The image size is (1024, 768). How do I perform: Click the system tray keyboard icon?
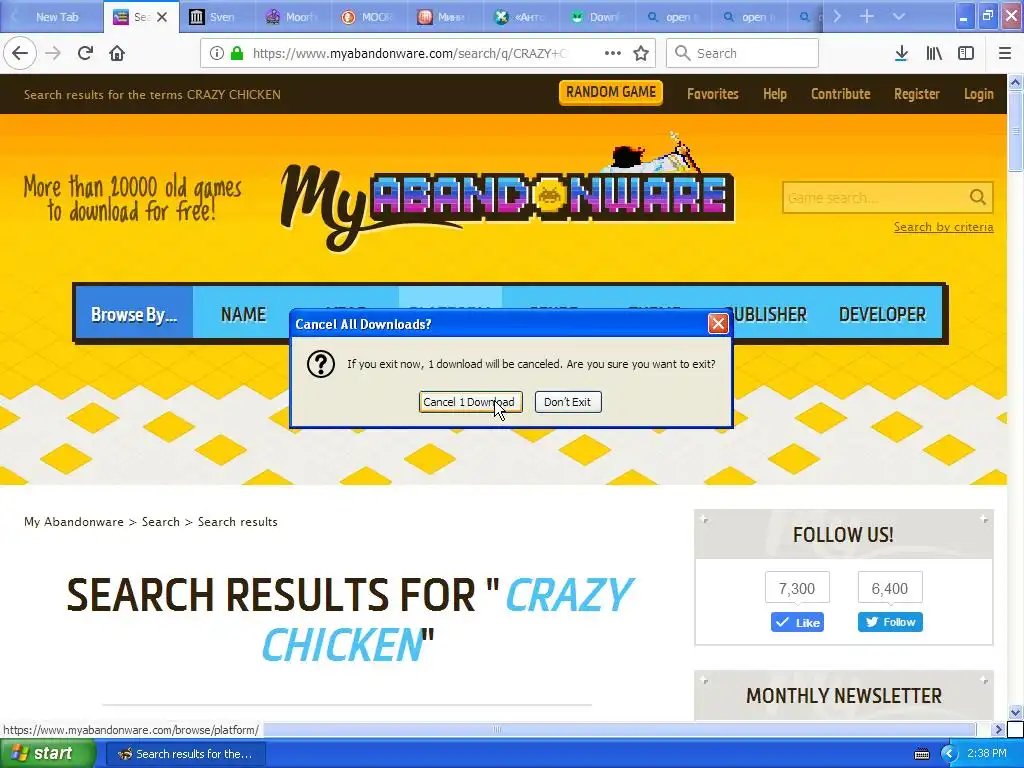922,754
